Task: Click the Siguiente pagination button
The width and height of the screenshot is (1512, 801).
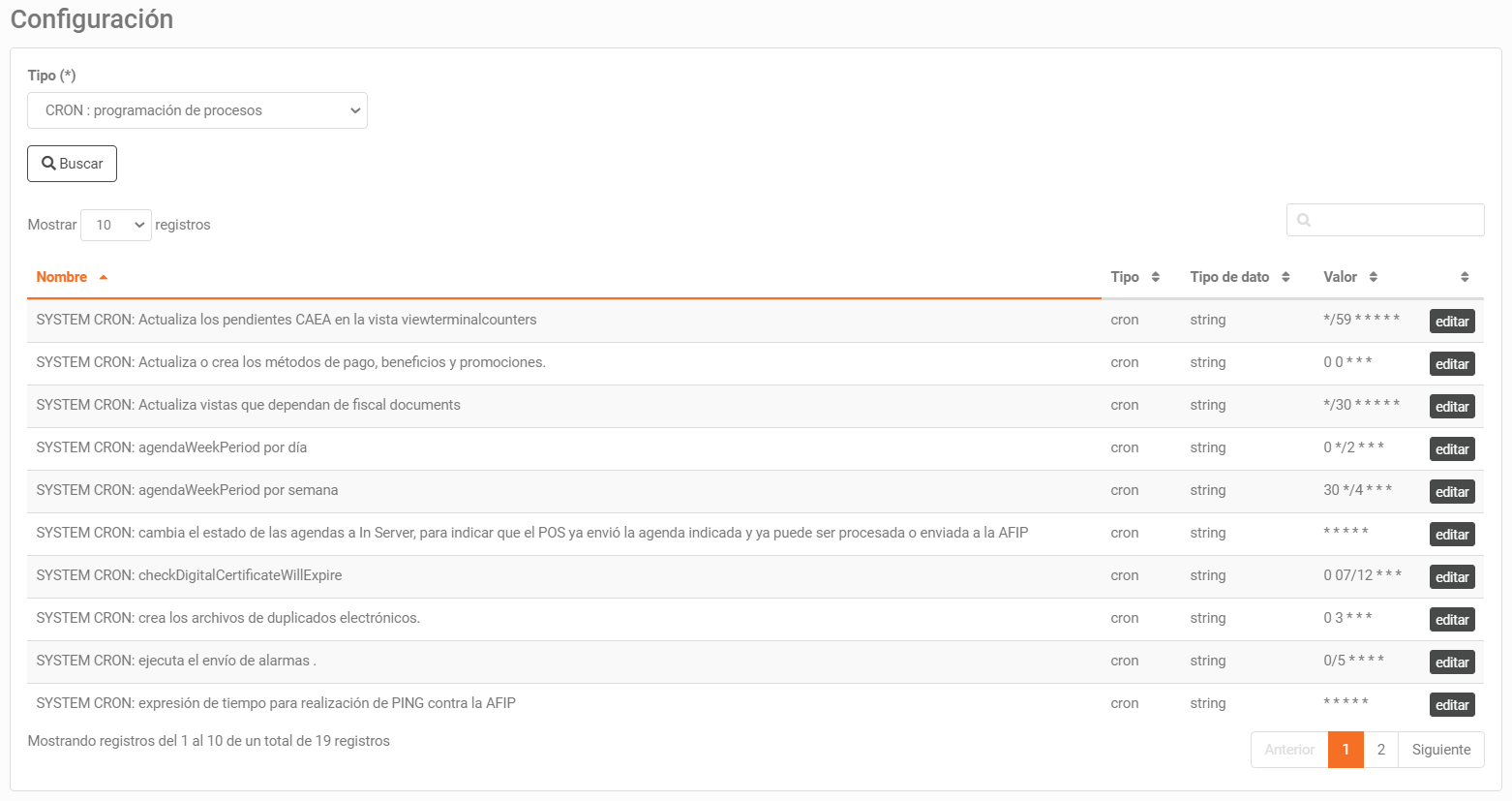Action: click(x=1441, y=750)
